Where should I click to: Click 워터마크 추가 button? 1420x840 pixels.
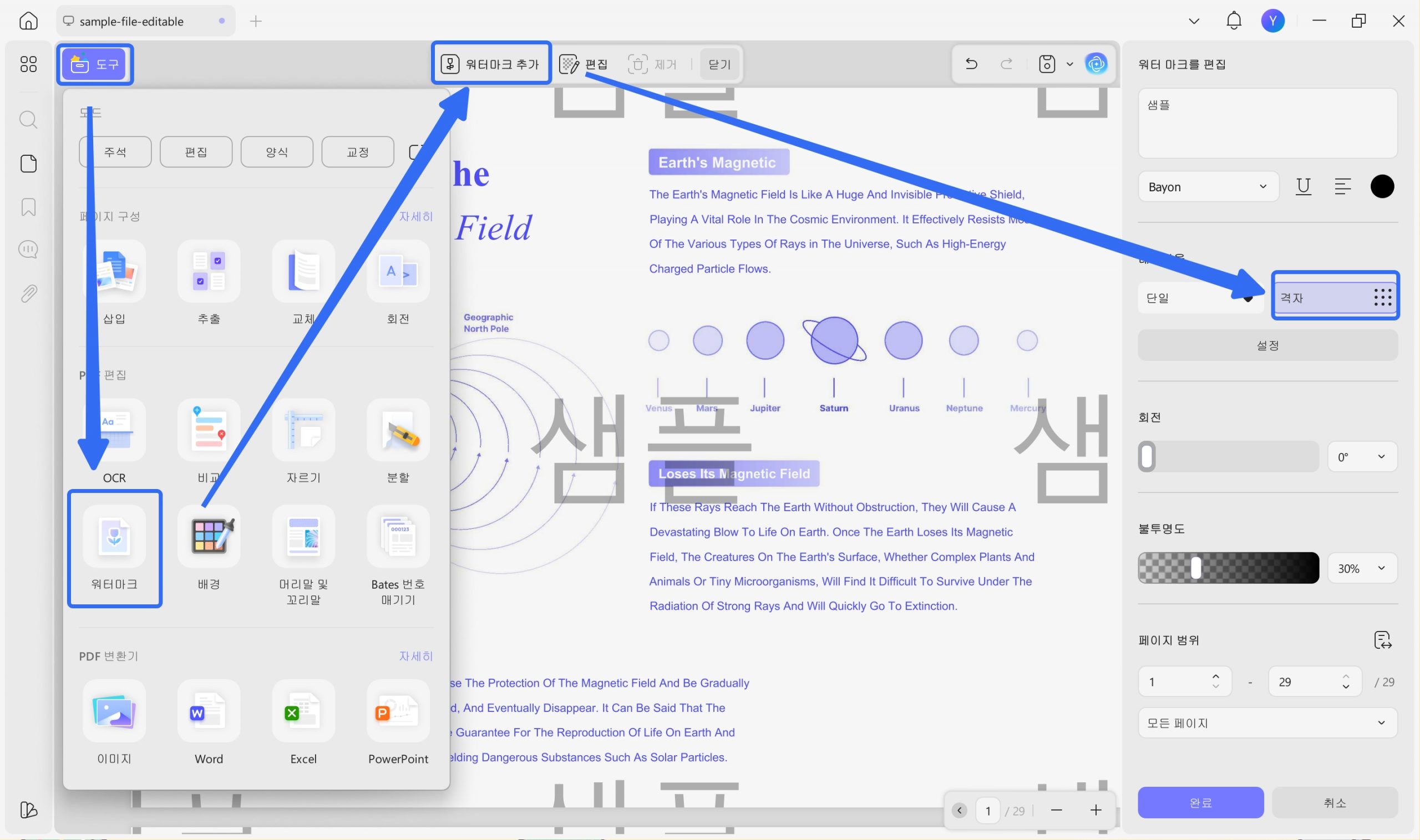pyautogui.click(x=491, y=64)
